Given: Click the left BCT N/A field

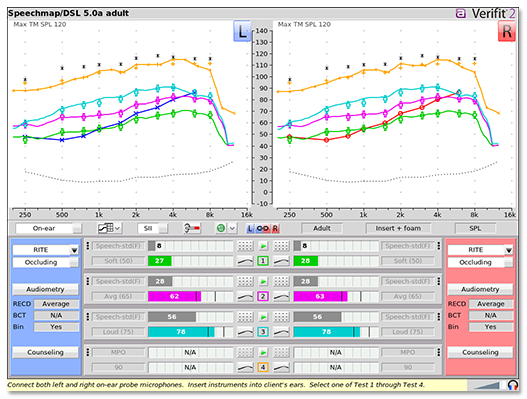Looking at the screenshot, I should 56,315.
